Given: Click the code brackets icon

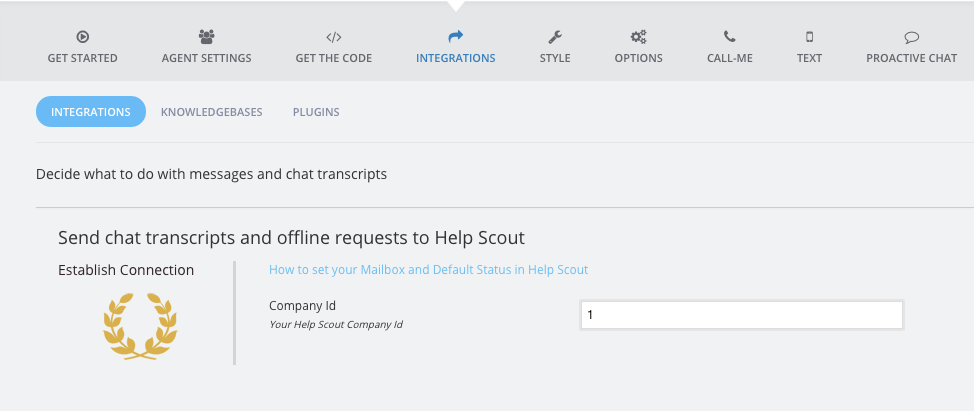Looking at the screenshot, I should click(x=334, y=37).
